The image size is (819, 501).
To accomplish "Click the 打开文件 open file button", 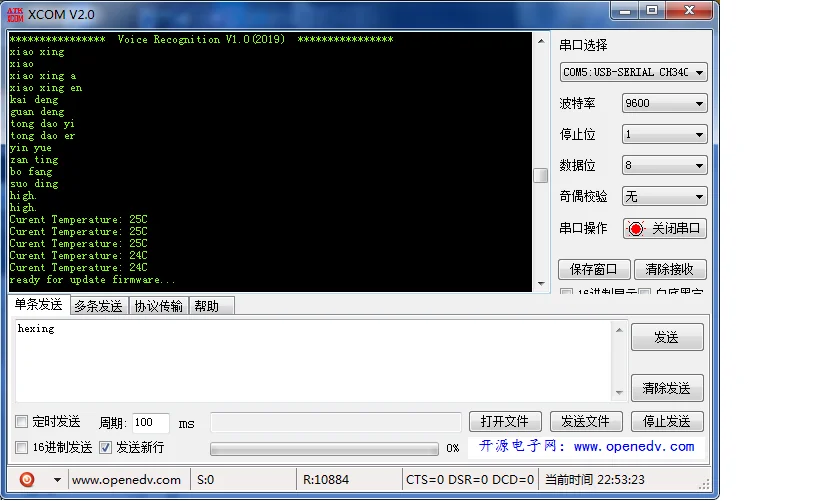I will point(505,422).
